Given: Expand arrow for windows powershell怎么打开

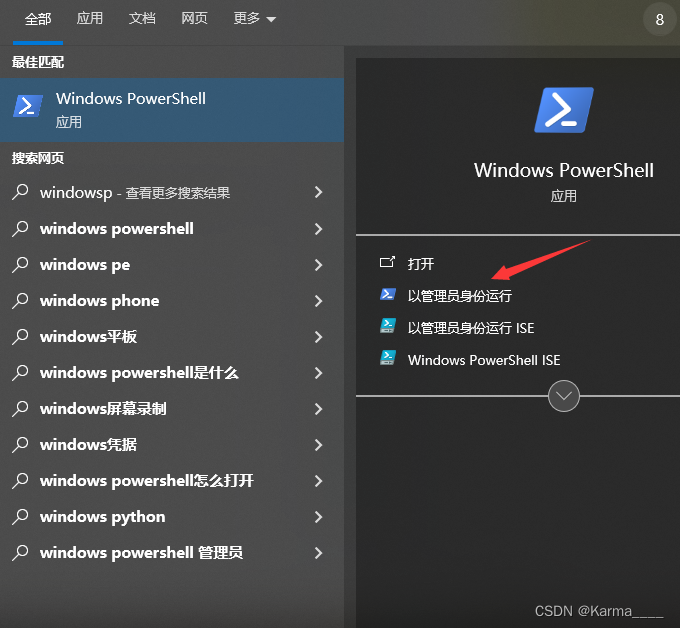Looking at the screenshot, I should click(318, 481).
